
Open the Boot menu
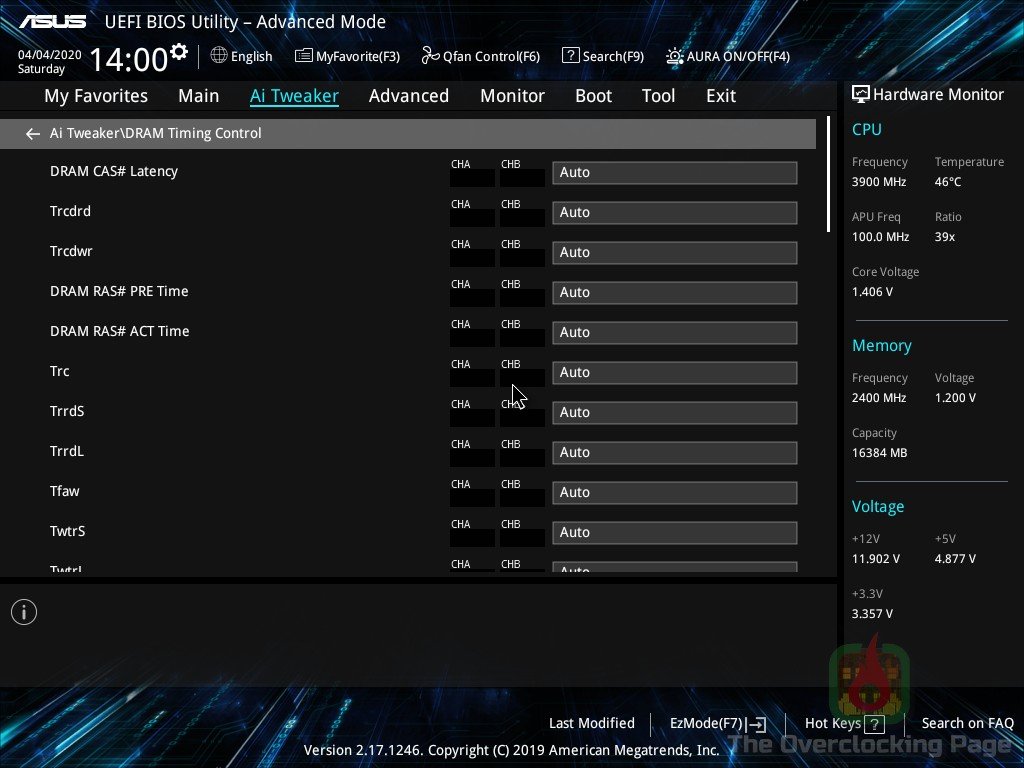593,95
